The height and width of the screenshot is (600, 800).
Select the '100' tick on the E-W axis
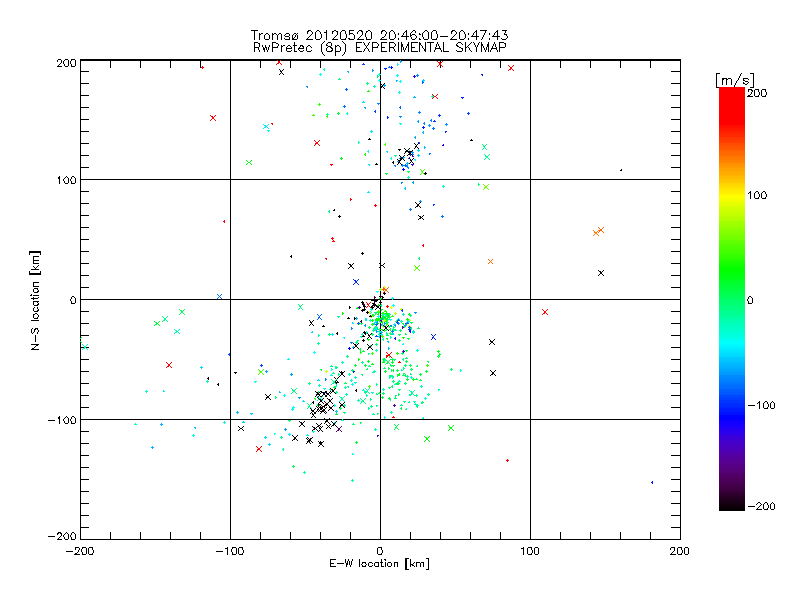(x=530, y=551)
